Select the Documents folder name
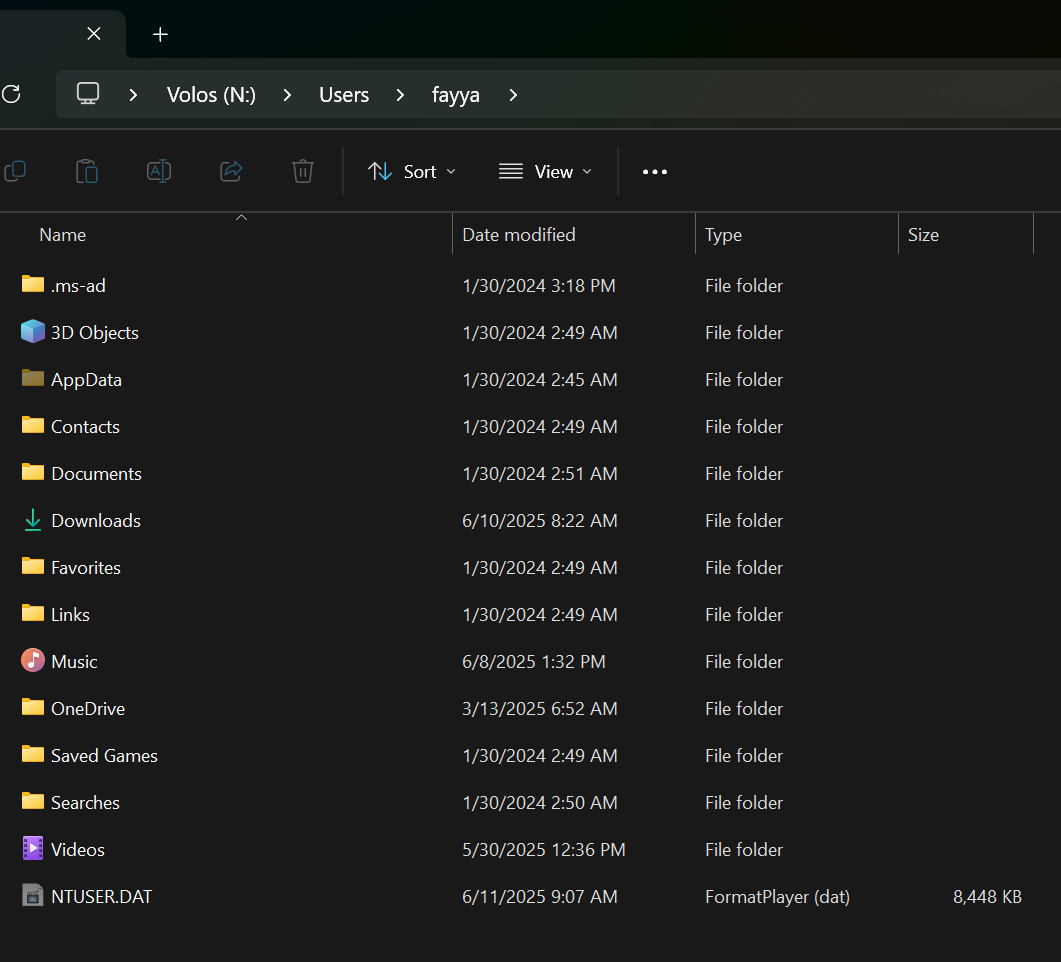This screenshot has width=1061, height=962. click(x=97, y=474)
